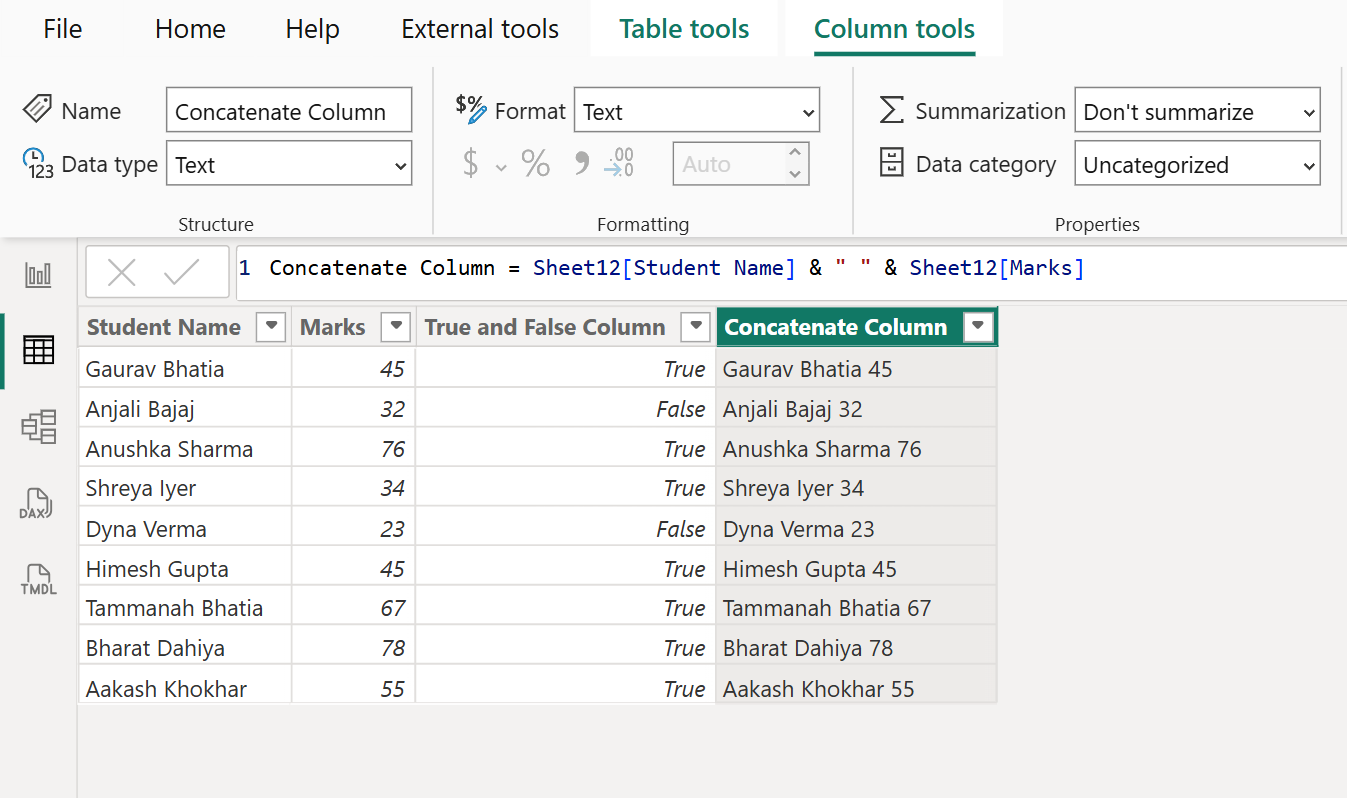
Task: Open the Summarization dropdown
Action: [x=1197, y=111]
